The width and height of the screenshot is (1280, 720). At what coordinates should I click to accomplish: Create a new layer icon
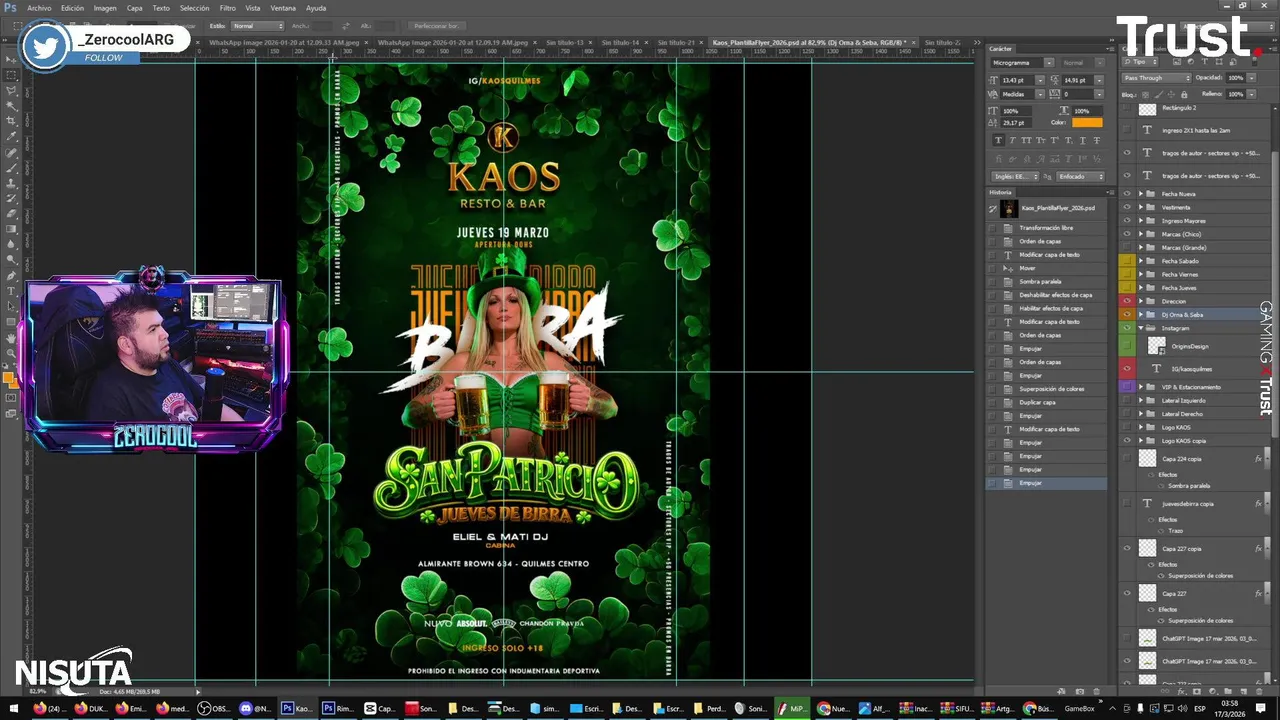click(1246, 691)
